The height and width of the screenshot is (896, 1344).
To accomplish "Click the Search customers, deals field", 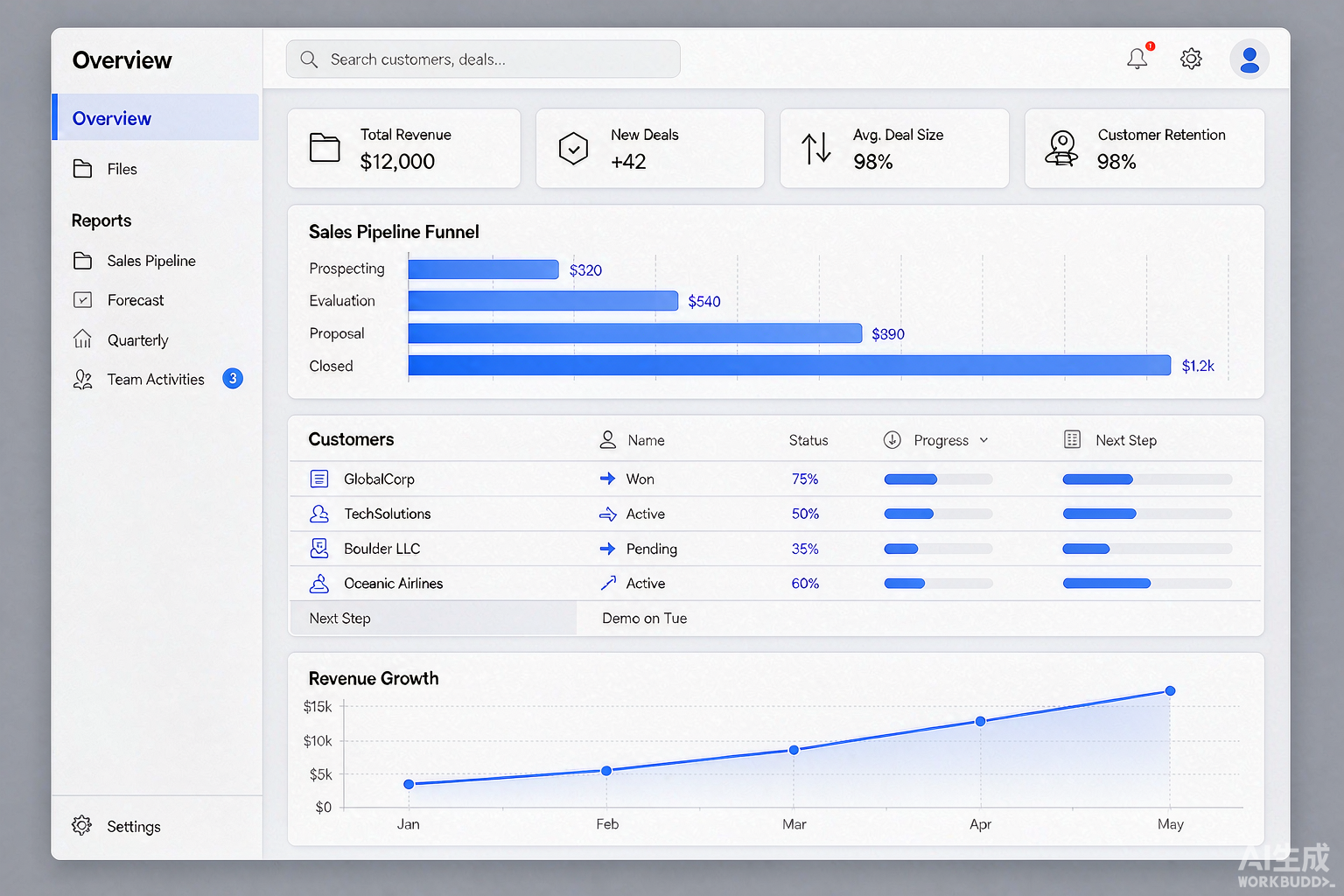I will [483, 59].
